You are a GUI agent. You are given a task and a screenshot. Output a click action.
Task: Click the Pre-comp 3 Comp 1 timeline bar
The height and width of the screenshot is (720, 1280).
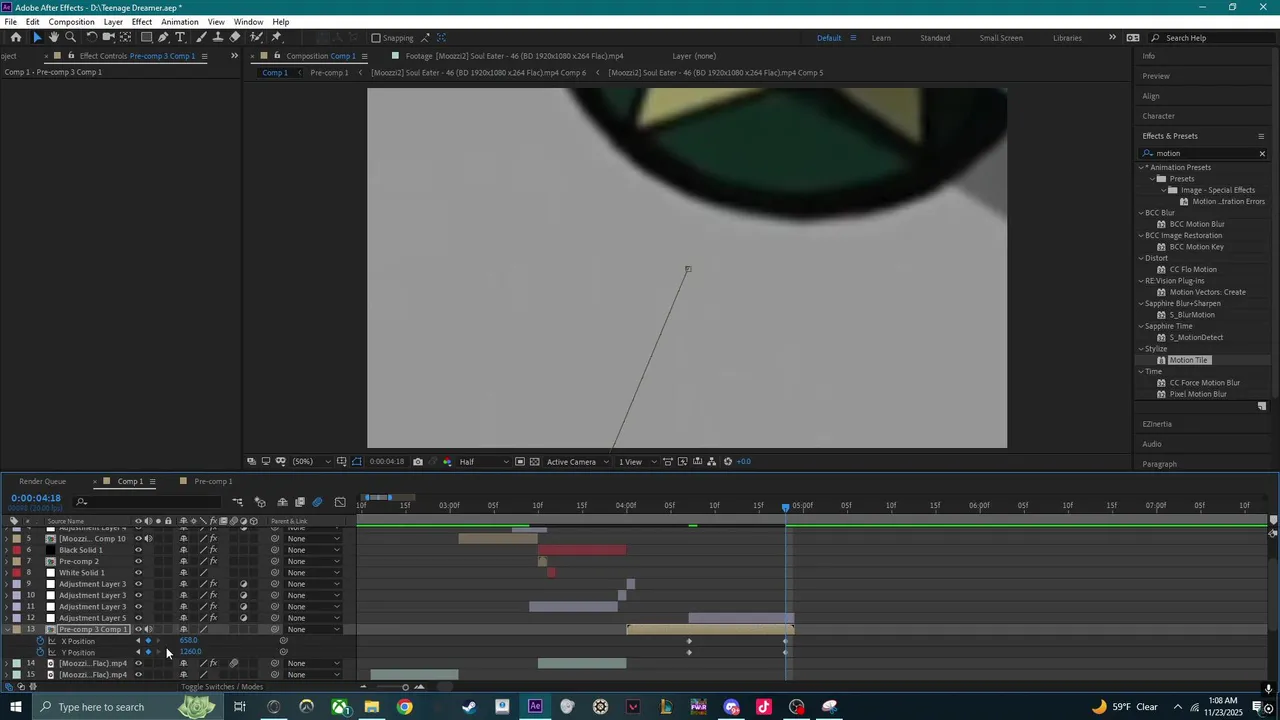point(710,629)
